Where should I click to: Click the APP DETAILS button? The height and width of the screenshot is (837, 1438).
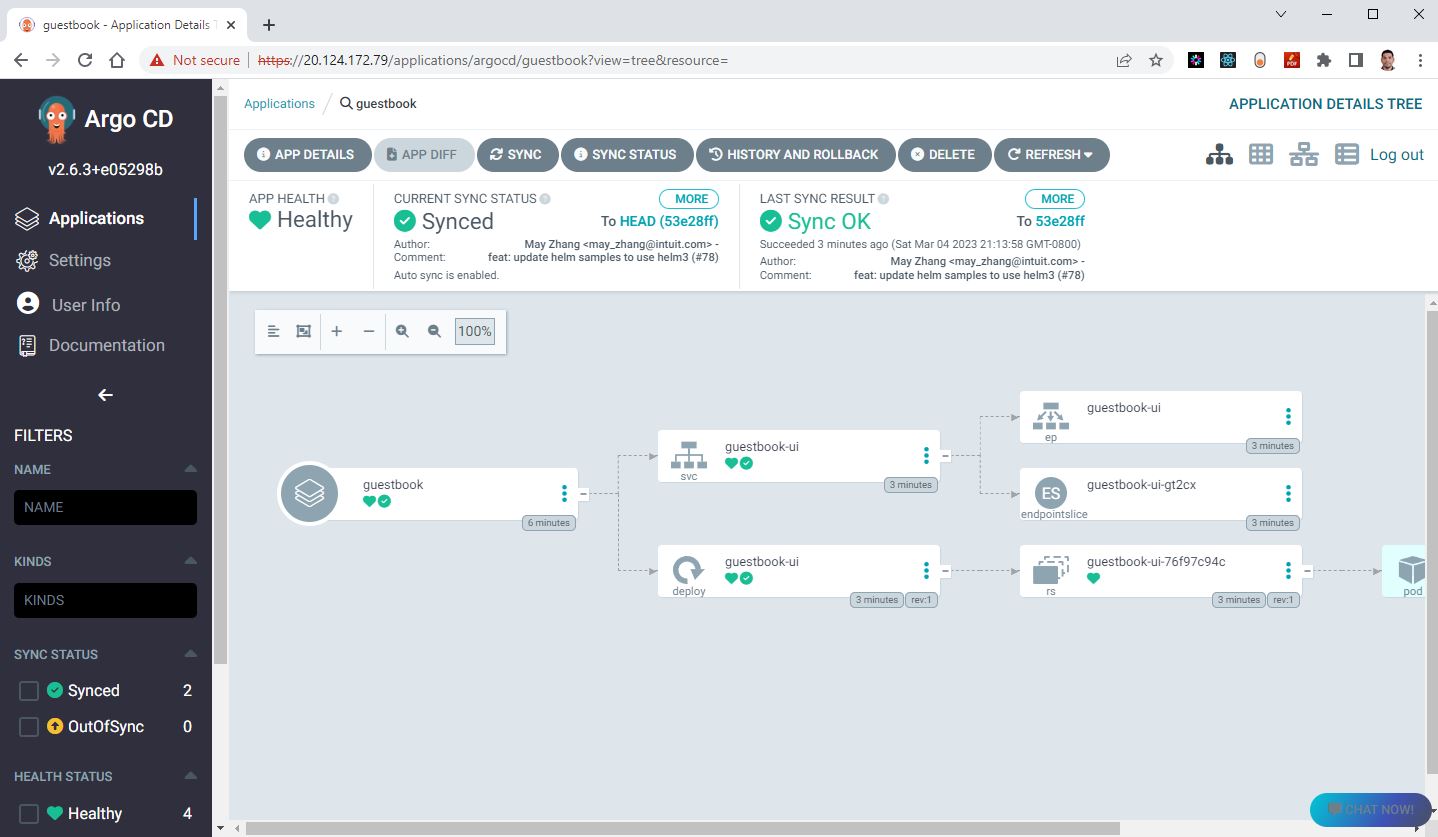[x=307, y=154]
